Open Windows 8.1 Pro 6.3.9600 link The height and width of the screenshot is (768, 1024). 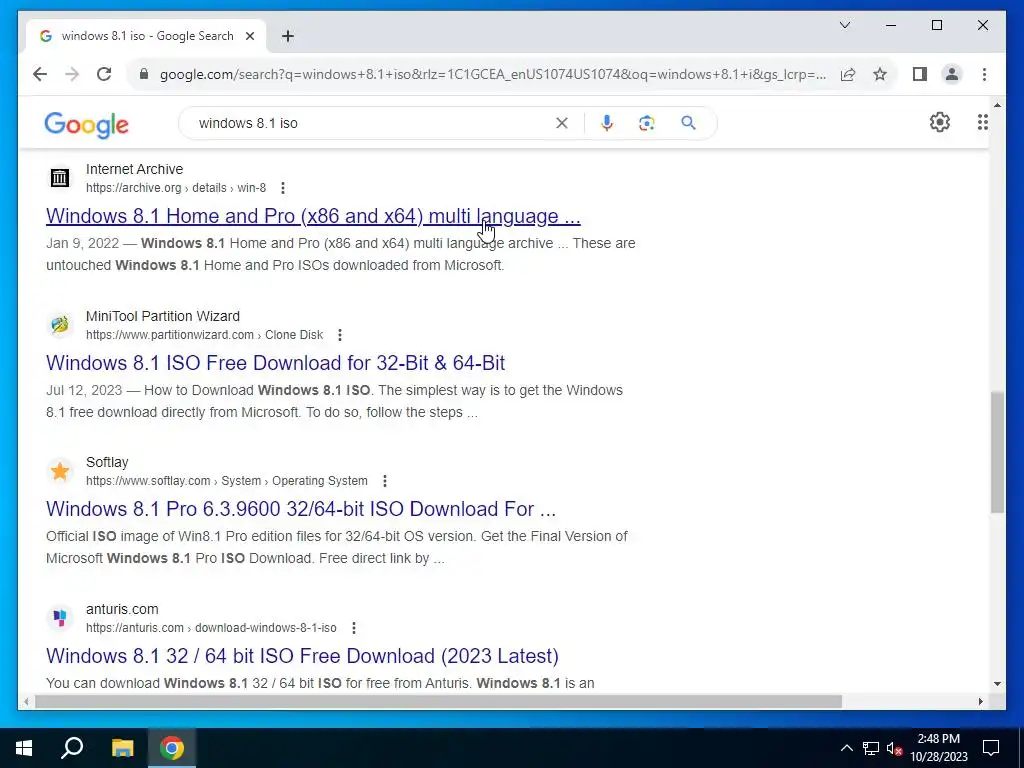301,509
